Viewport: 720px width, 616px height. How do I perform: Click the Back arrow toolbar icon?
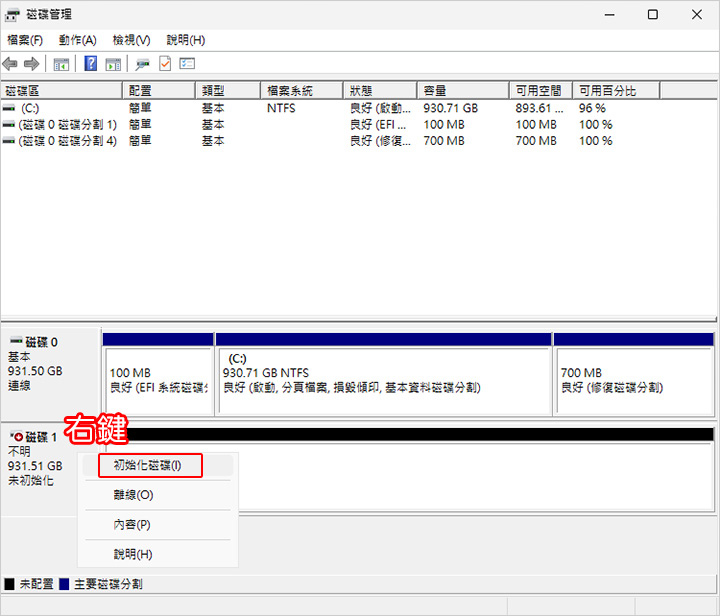click(10, 64)
